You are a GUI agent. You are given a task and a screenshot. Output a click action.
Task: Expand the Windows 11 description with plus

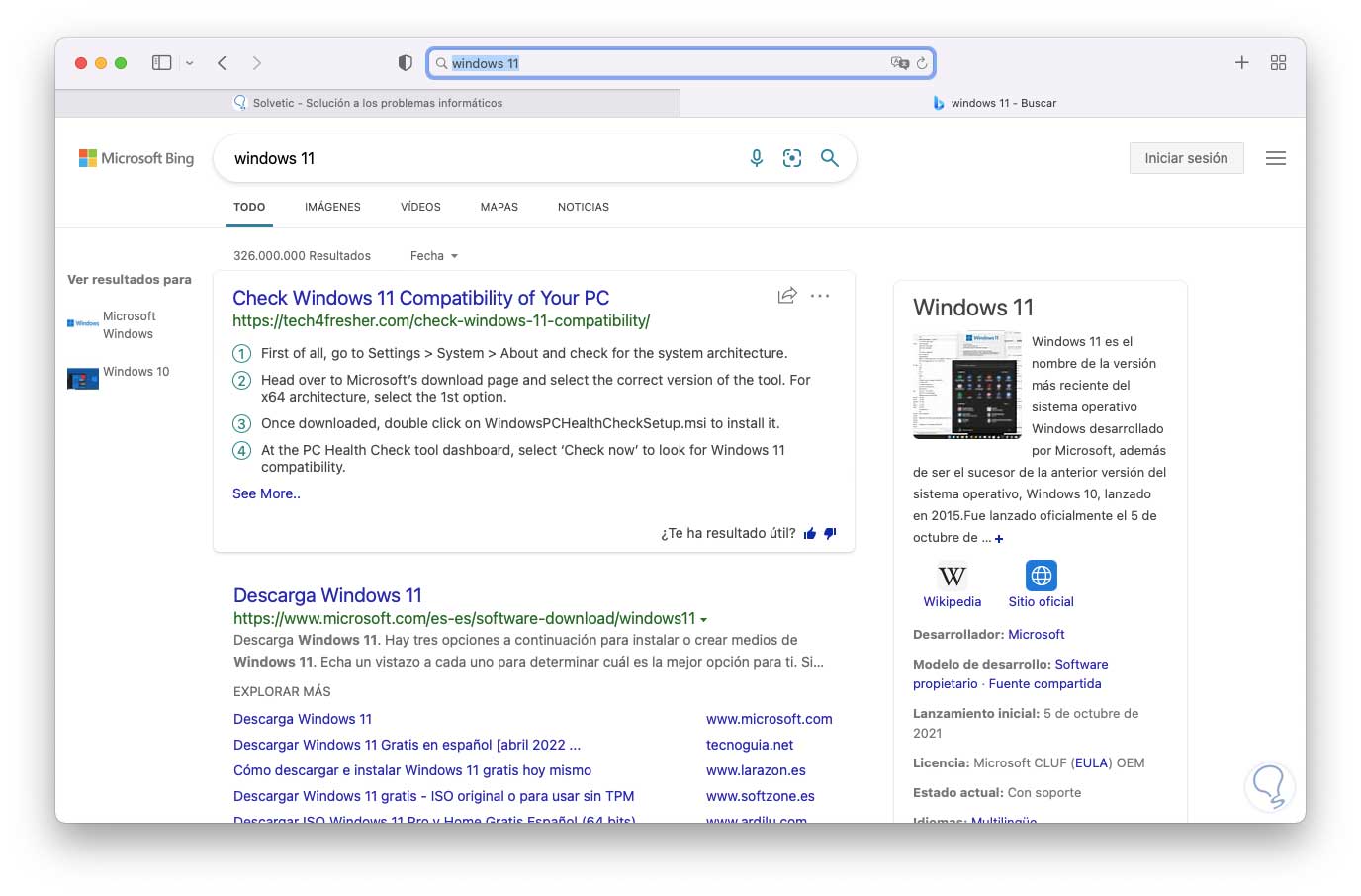(x=999, y=539)
